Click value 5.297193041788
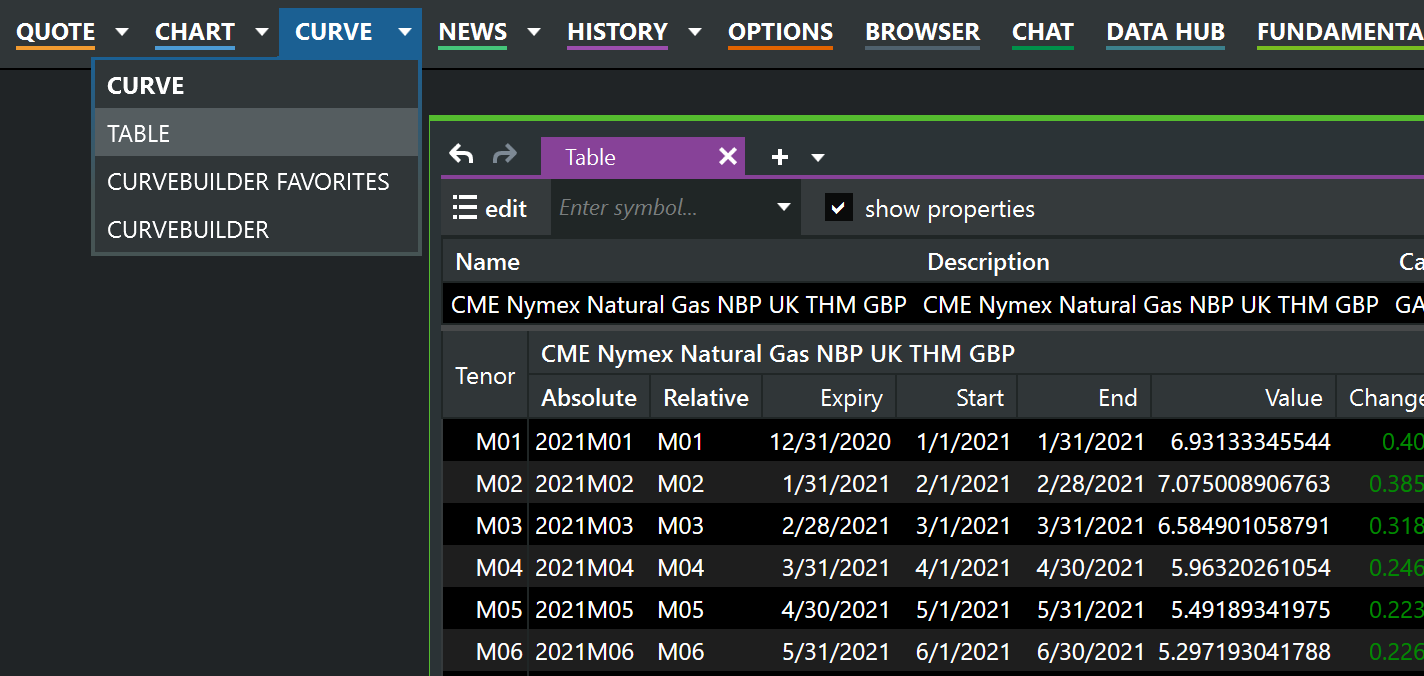The image size is (1424, 676). [1244, 652]
